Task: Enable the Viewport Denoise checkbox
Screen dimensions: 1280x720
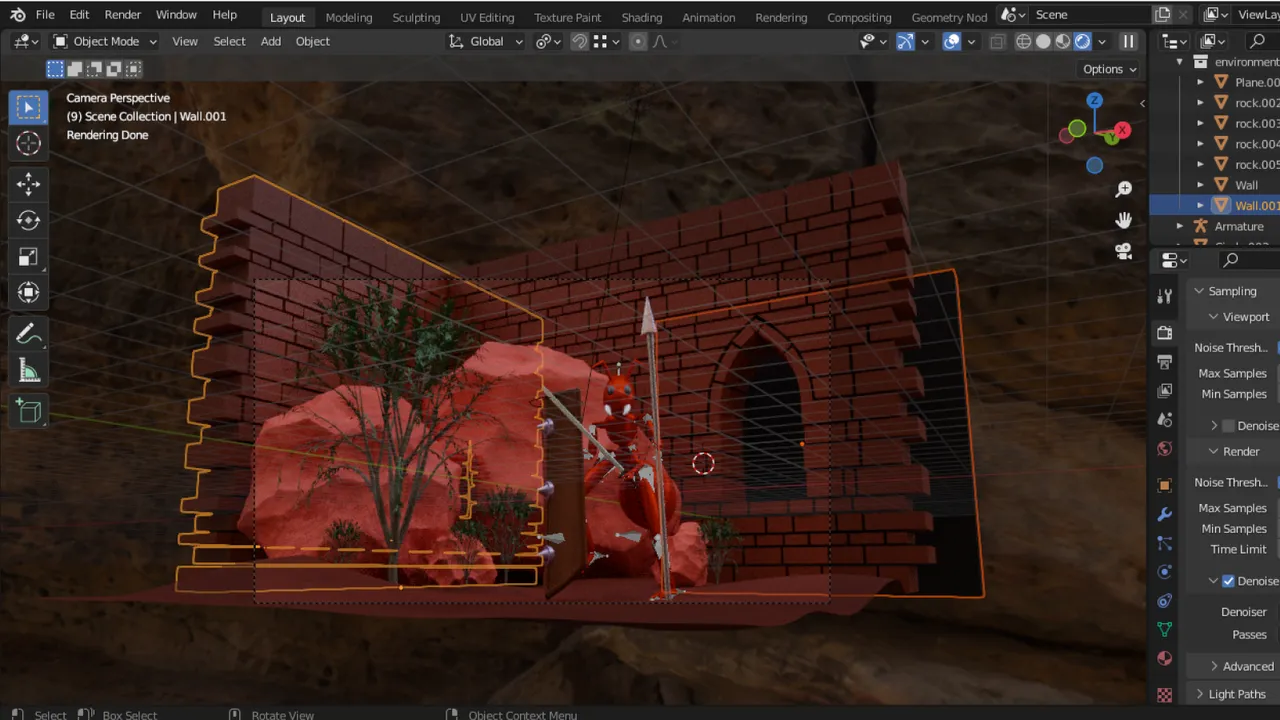Action: click(1228, 426)
